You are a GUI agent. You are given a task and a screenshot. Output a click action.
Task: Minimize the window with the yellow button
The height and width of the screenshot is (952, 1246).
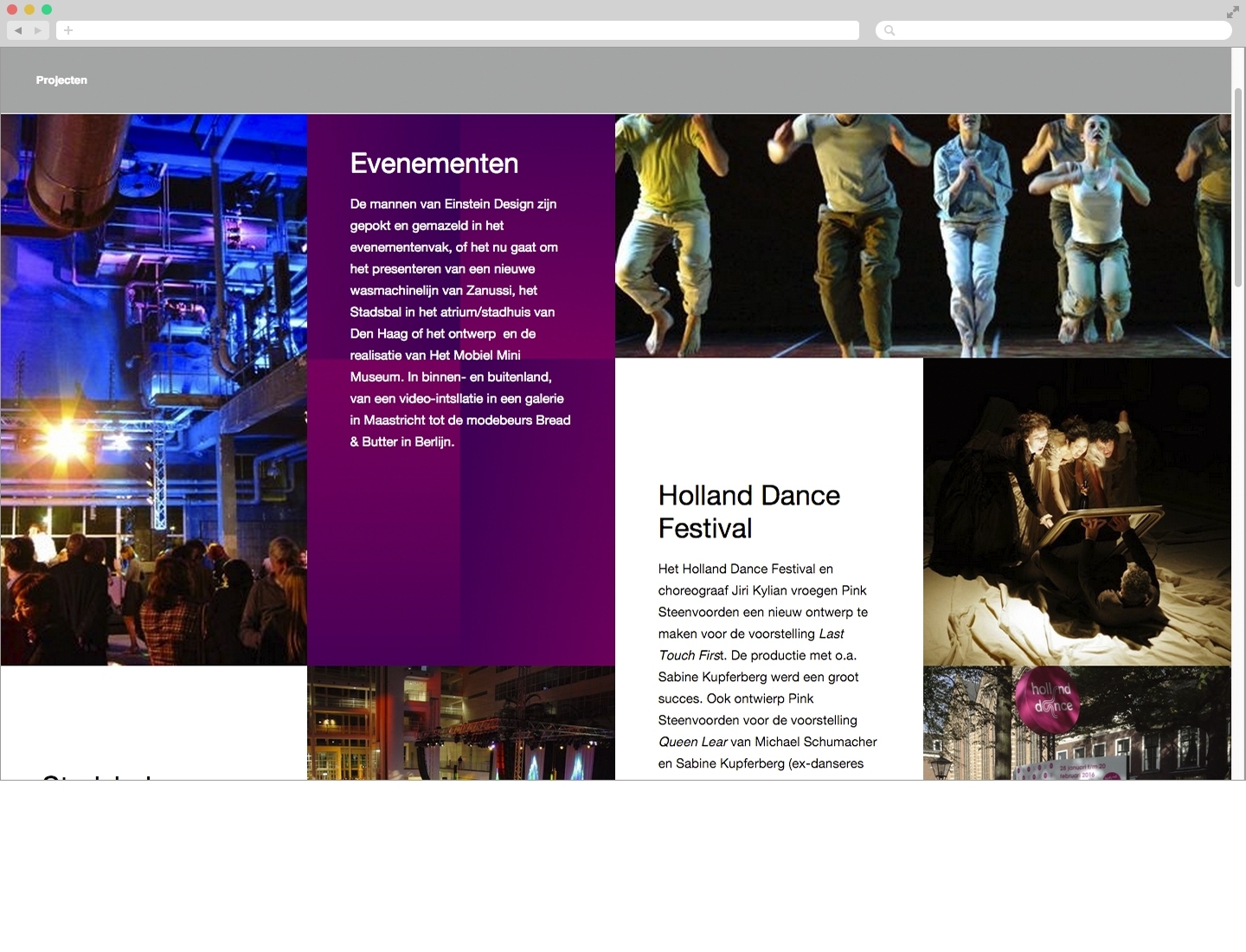click(29, 10)
